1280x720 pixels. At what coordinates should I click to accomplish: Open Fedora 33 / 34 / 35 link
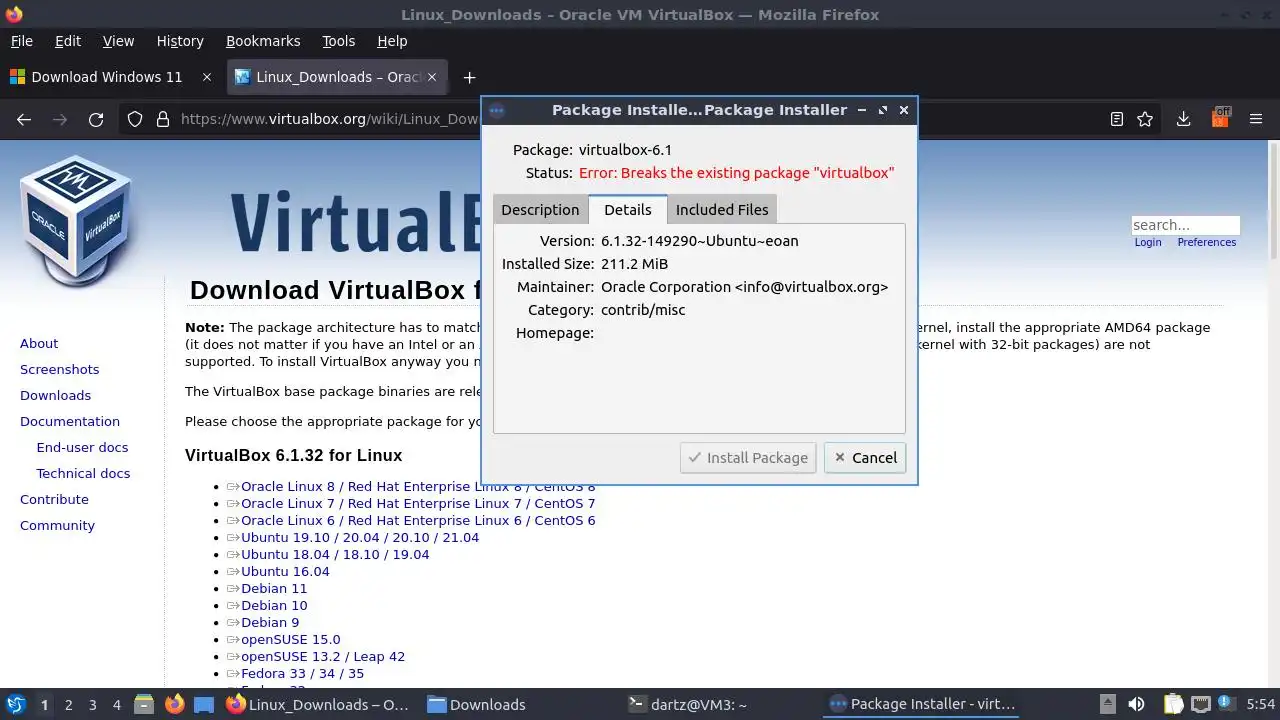tap(302, 673)
